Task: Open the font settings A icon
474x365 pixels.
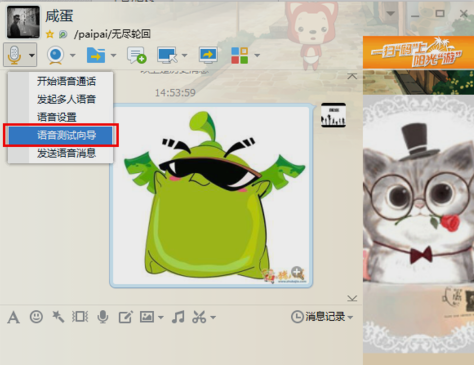Action: (x=13, y=317)
